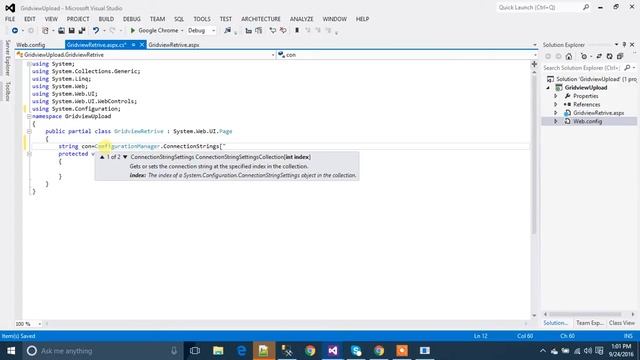Click the Open File toolbar icon
640x360 pixels.
pyautogui.click(x=61, y=31)
